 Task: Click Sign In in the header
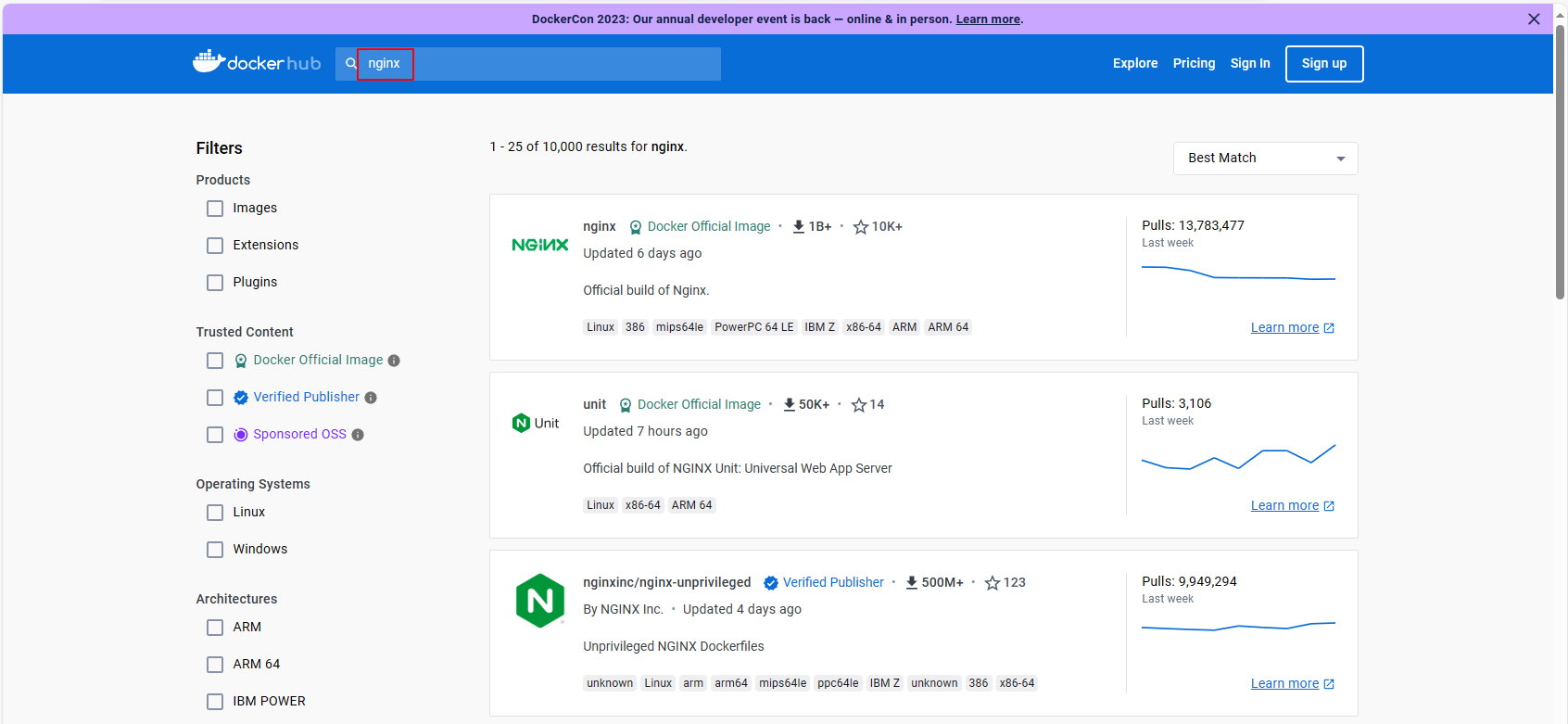coord(1250,63)
